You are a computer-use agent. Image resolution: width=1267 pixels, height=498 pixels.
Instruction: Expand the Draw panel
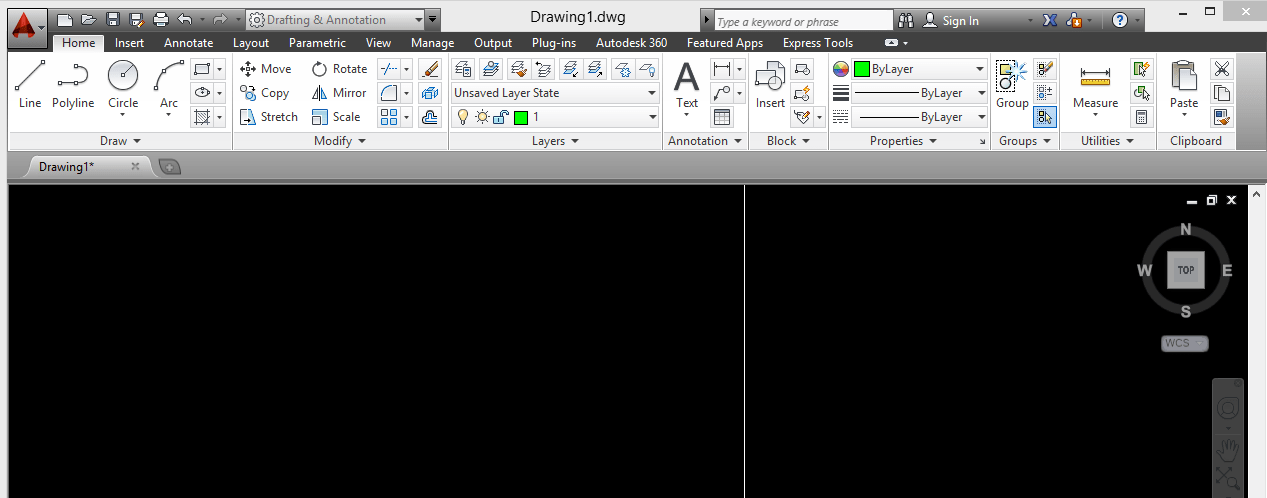(x=120, y=141)
